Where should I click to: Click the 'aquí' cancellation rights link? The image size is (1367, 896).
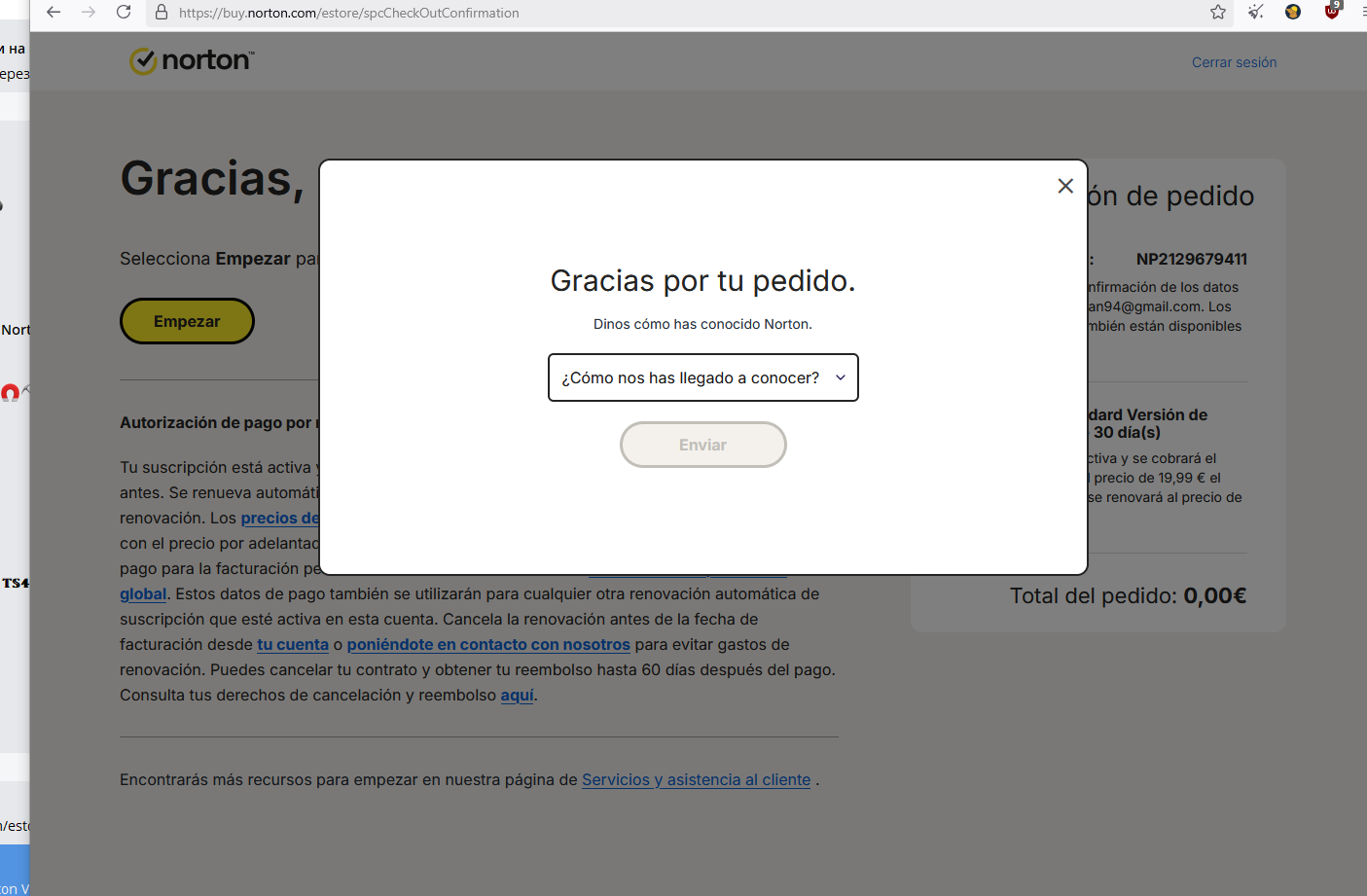pyautogui.click(x=517, y=695)
